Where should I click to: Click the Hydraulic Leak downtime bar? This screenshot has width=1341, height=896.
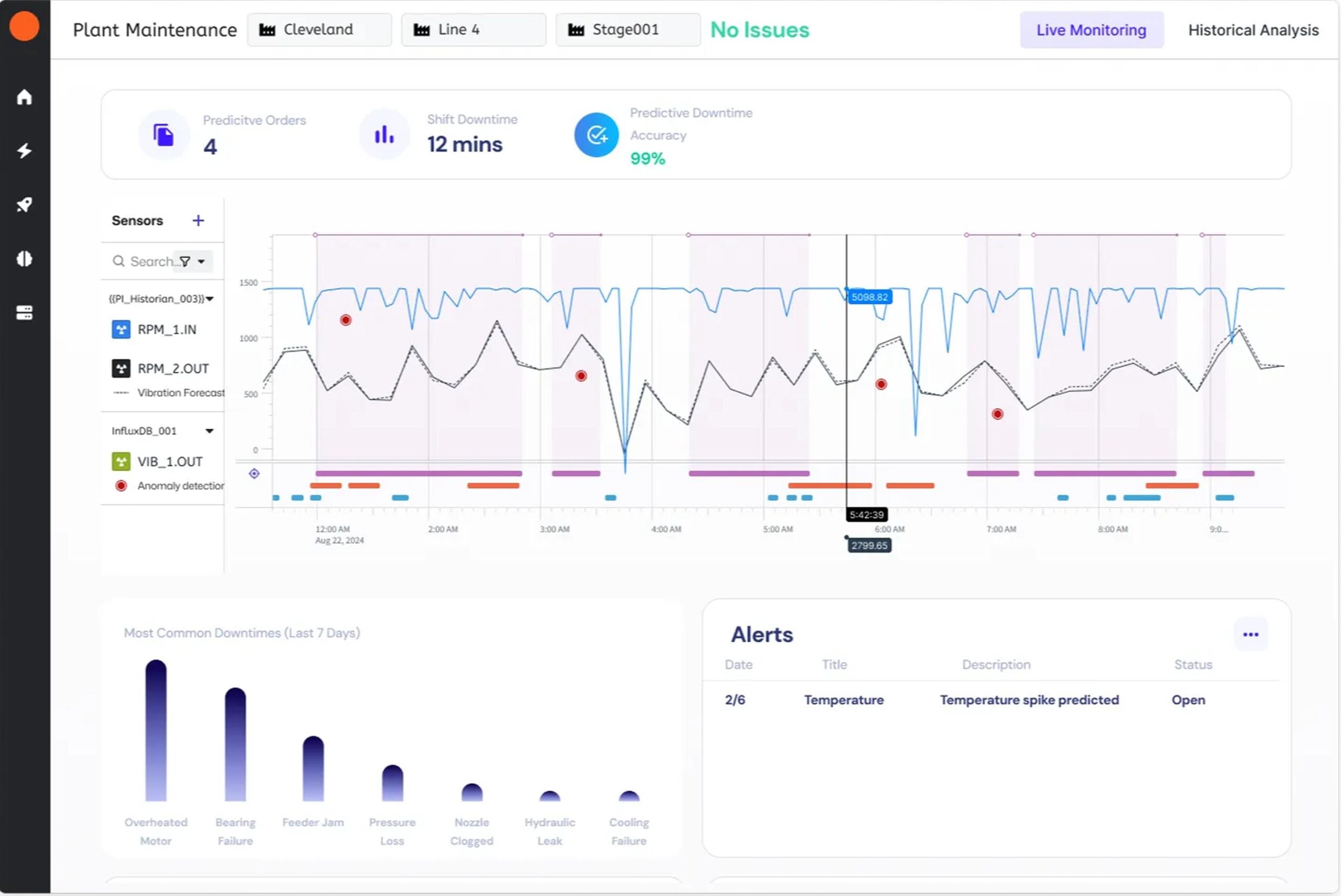(550, 796)
